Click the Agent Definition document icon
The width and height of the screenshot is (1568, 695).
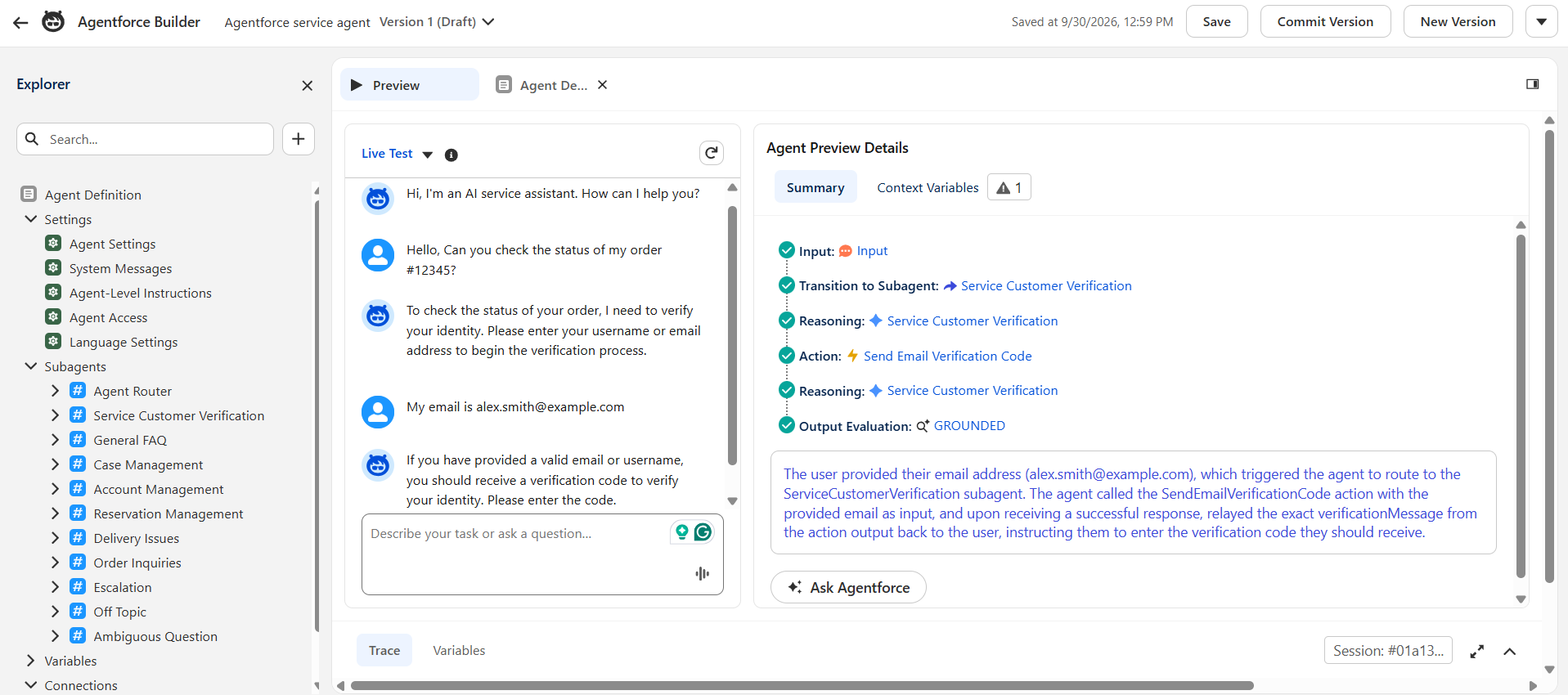pyautogui.click(x=29, y=194)
